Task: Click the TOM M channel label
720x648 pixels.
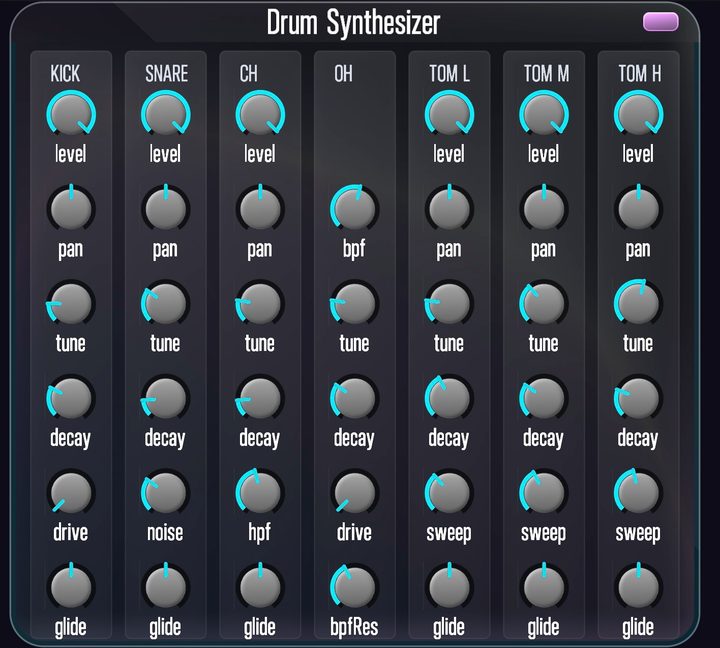Action: [x=546, y=73]
